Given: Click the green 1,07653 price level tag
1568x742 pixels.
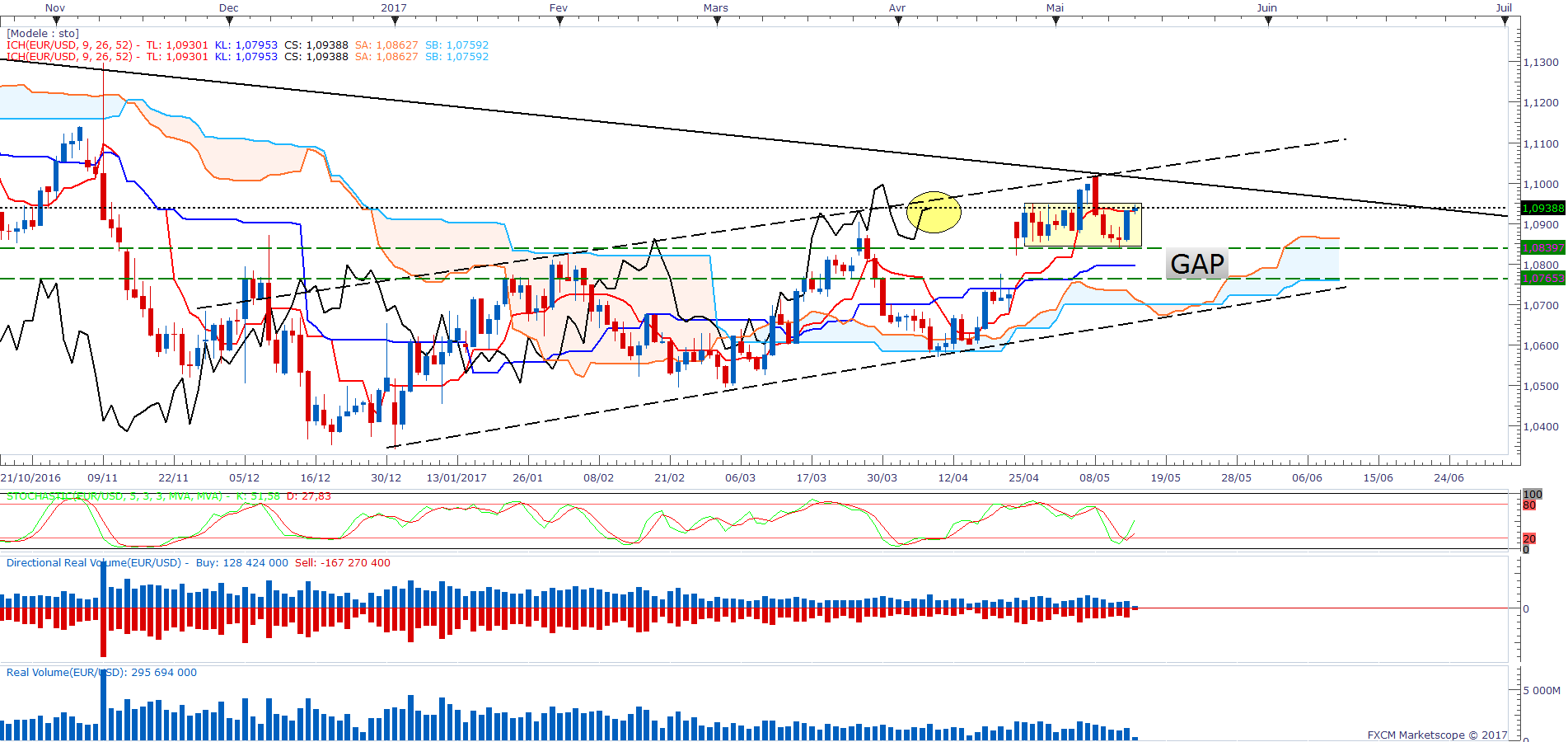Looking at the screenshot, I should click(x=1542, y=279).
